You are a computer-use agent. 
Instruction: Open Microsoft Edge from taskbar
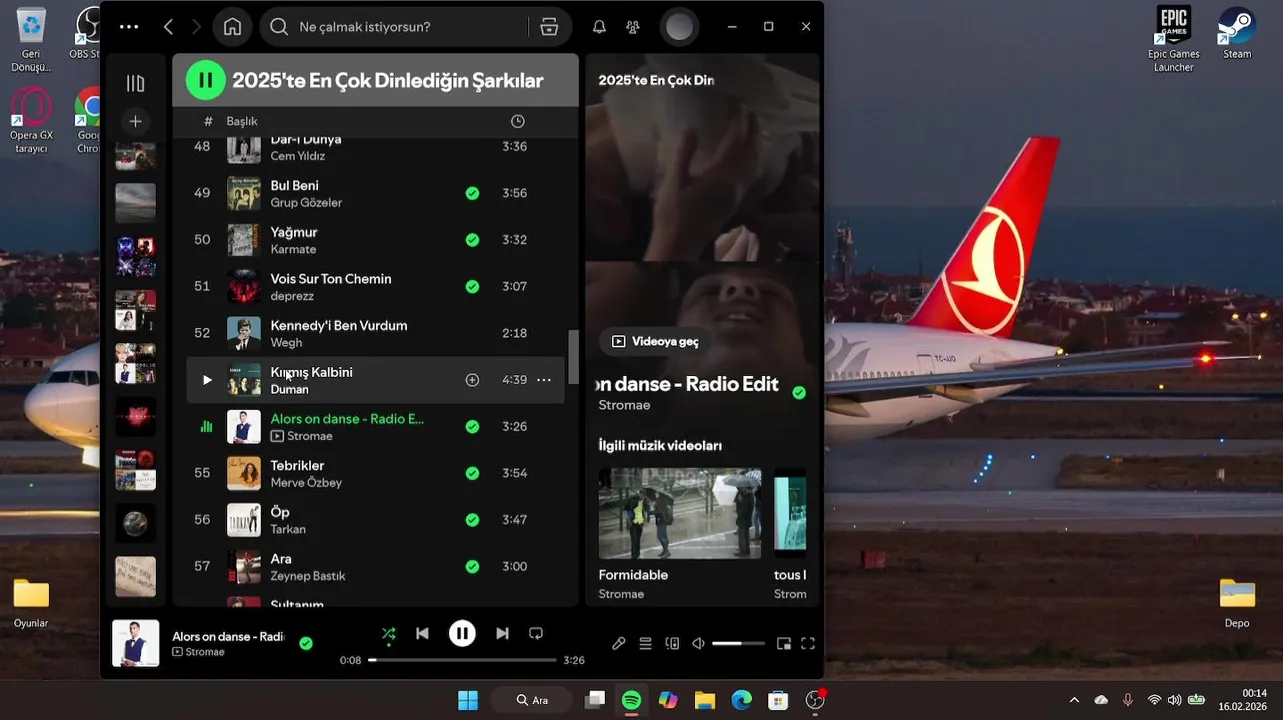pyautogui.click(x=741, y=700)
